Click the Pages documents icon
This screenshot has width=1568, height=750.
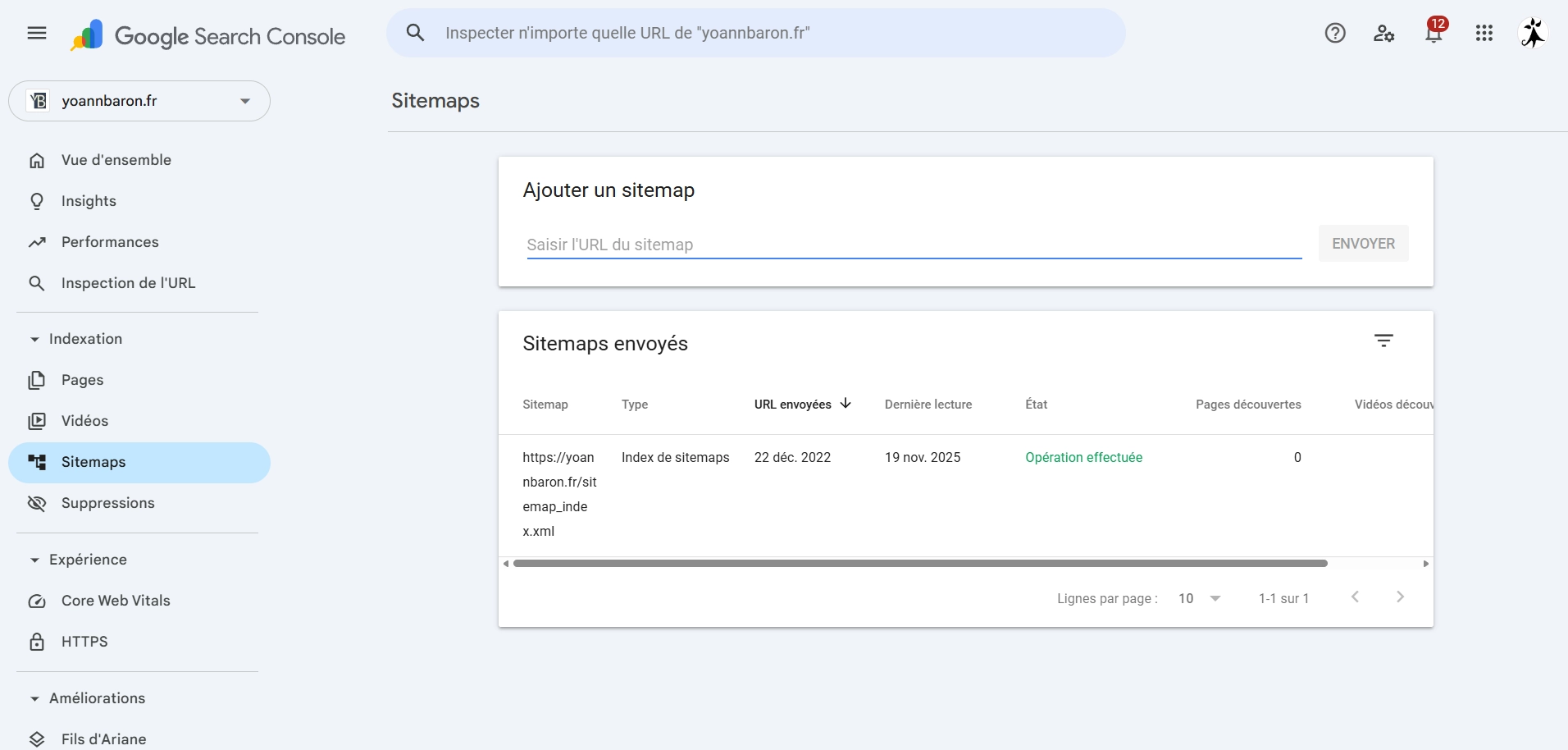[37, 380]
